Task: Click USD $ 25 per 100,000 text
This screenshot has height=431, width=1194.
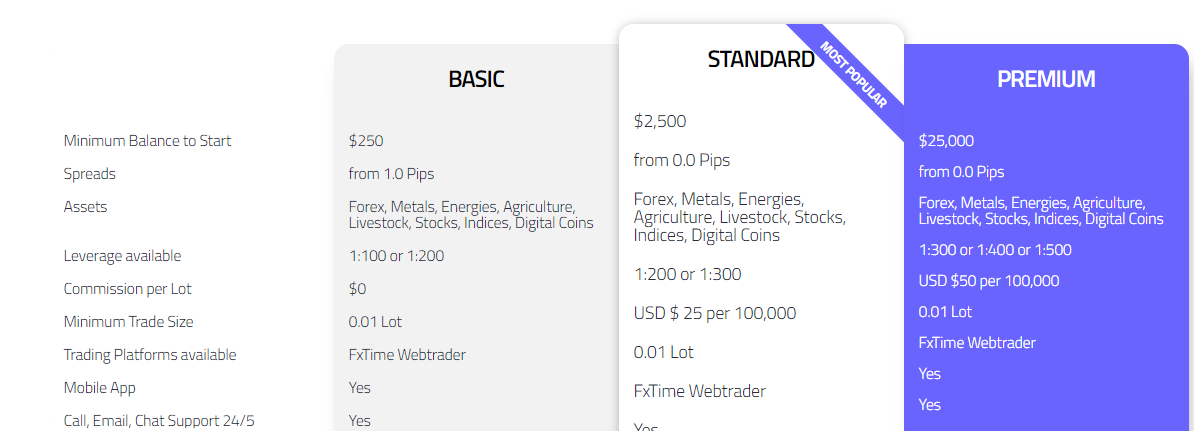Action: click(x=715, y=313)
